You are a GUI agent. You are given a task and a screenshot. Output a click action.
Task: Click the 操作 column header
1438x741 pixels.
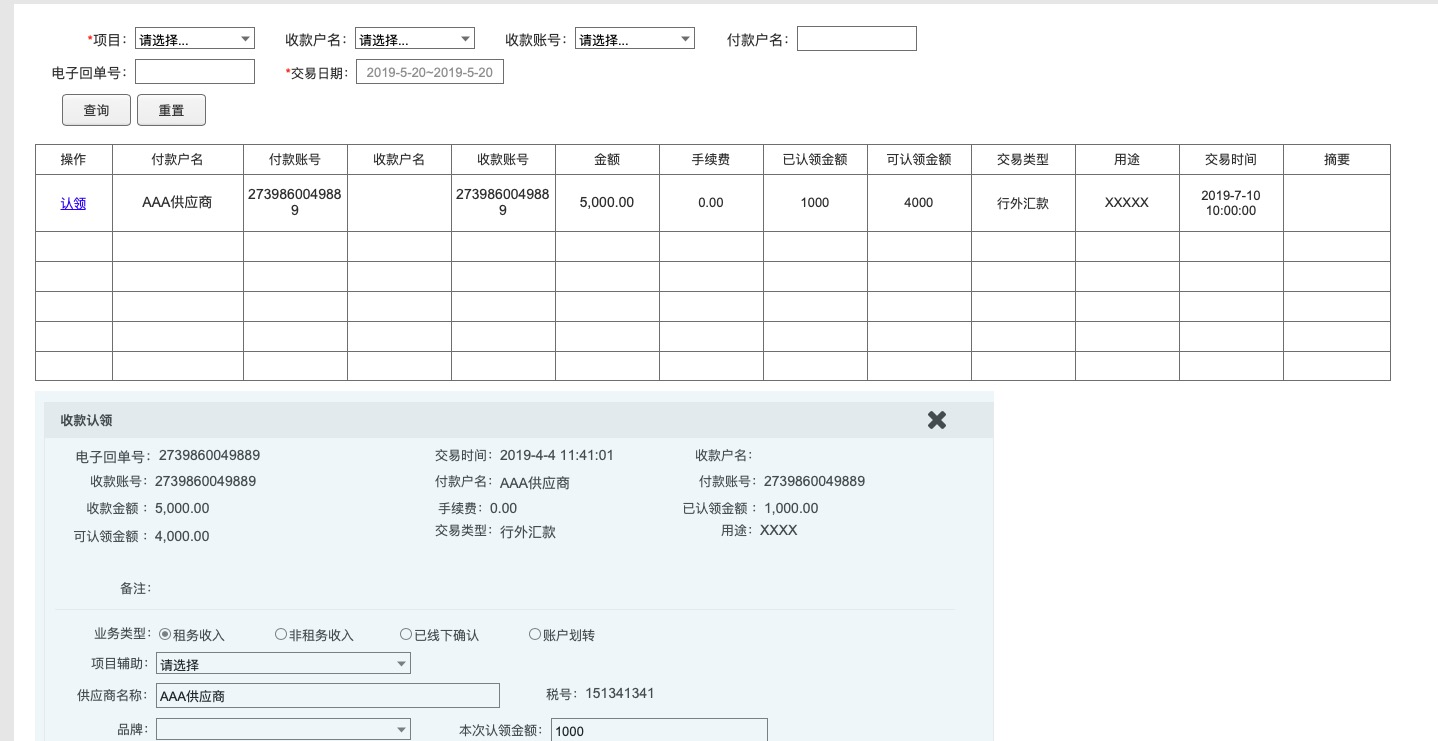coord(73,160)
